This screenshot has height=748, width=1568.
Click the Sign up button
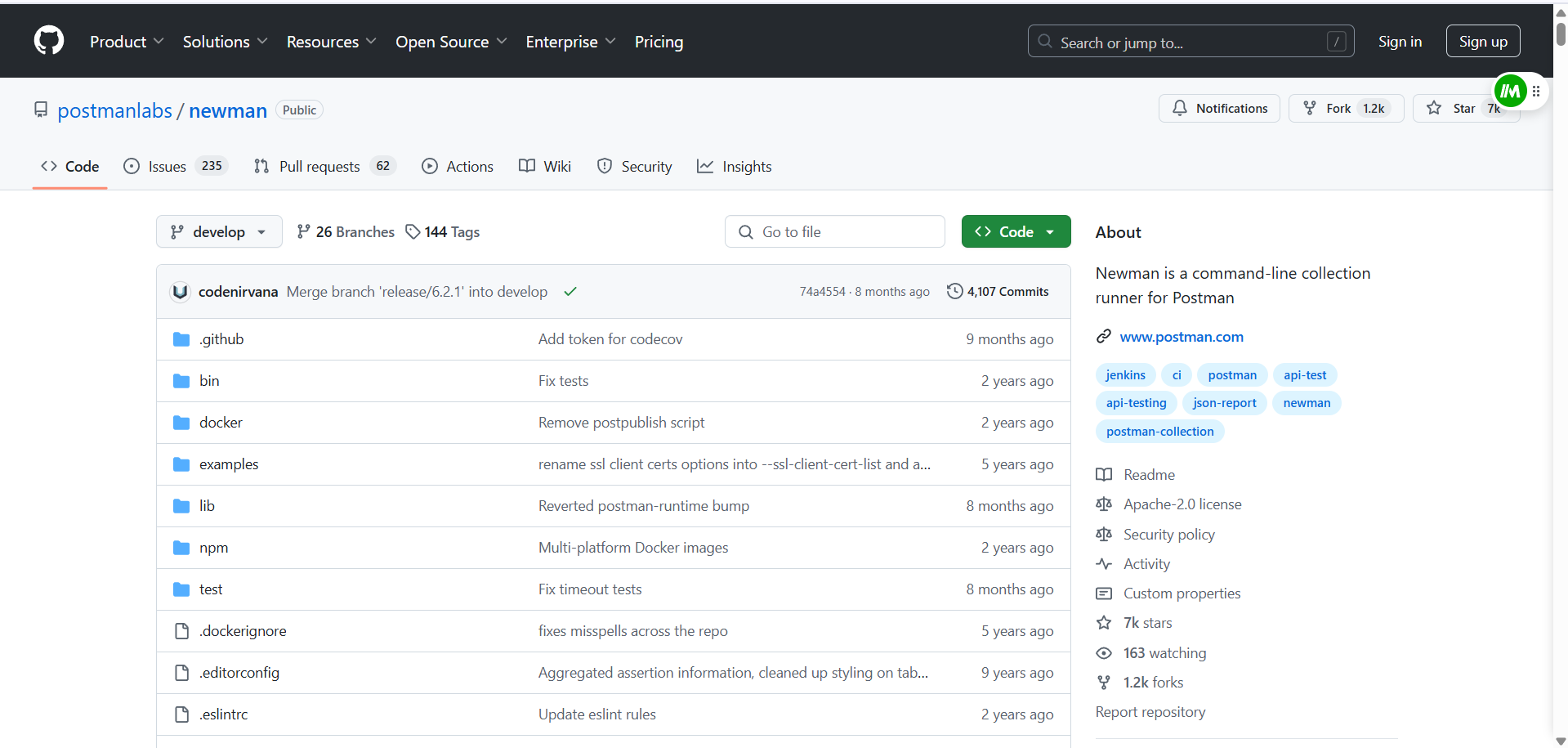tap(1483, 41)
